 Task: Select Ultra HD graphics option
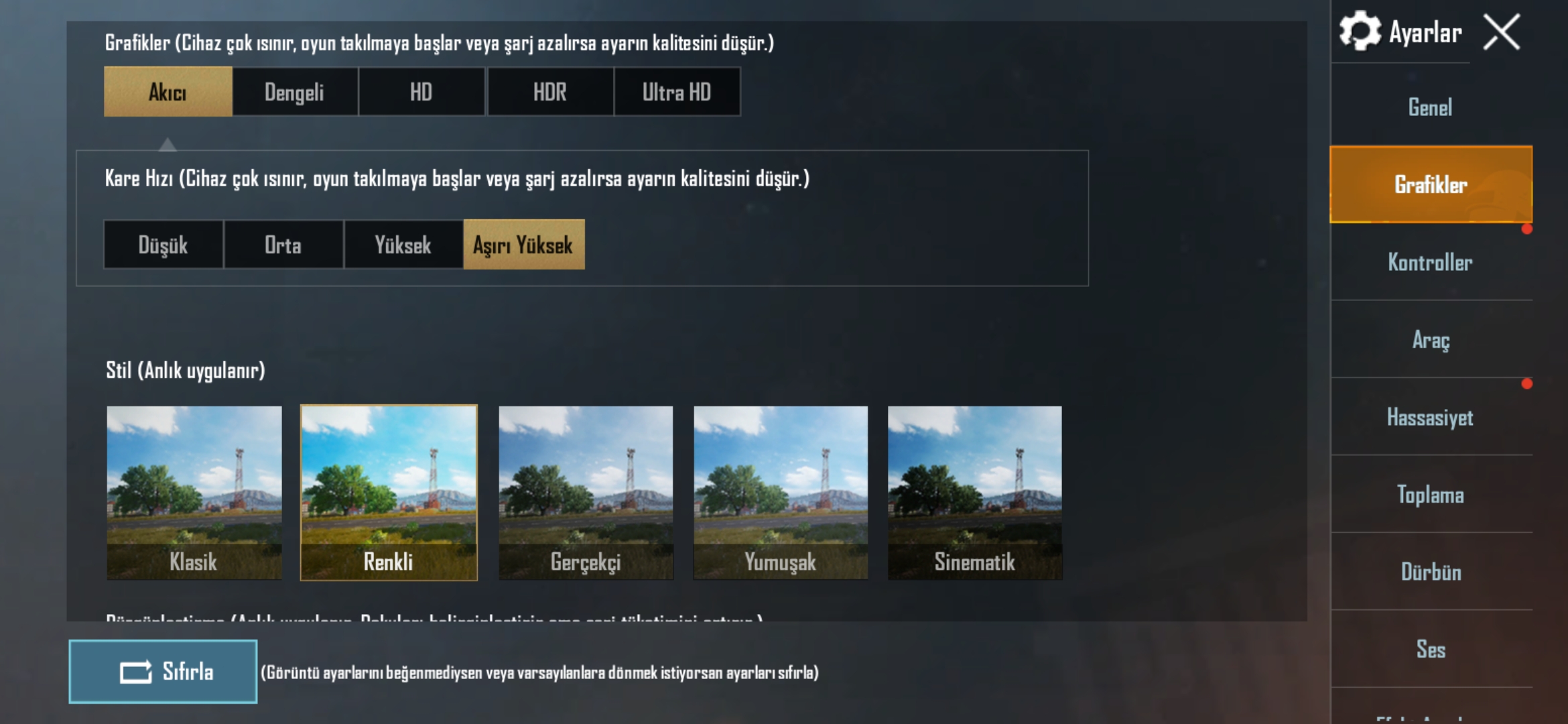point(677,92)
